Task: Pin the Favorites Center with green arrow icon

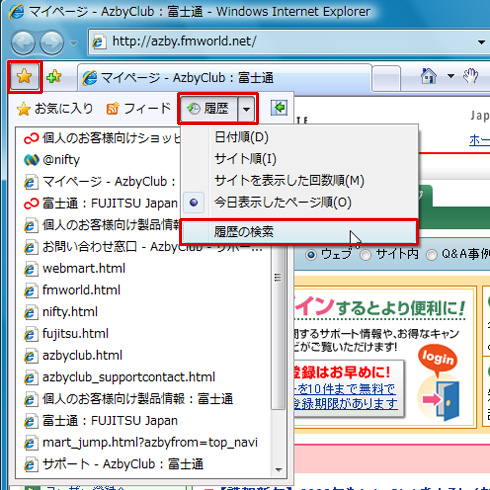Action: pyautogui.click(x=279, y=108)
